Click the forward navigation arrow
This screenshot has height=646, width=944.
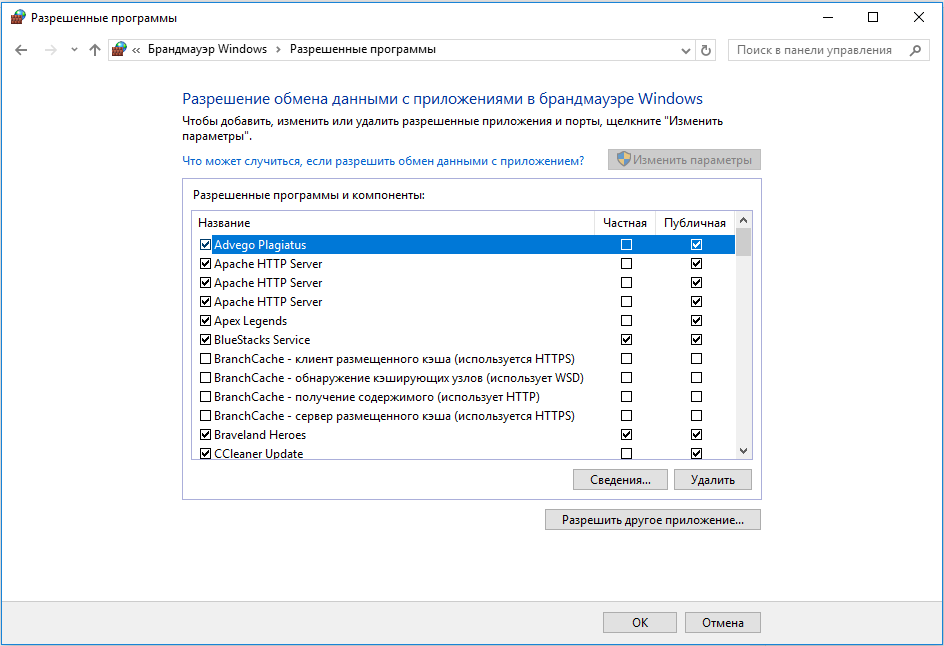pyautogui.click(x=51, y=50)
